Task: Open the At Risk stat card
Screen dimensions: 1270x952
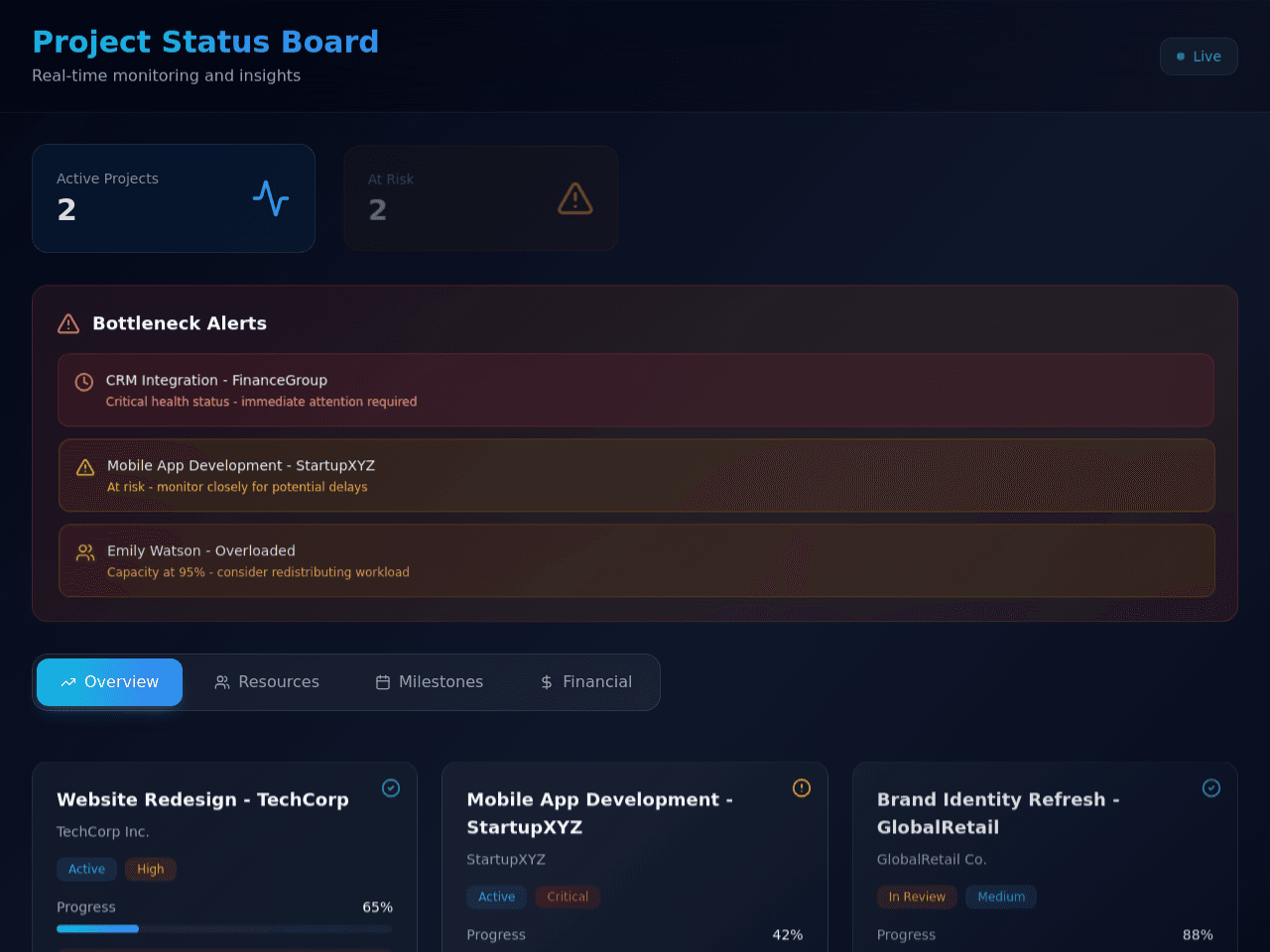Action: (x=481, y=198)
